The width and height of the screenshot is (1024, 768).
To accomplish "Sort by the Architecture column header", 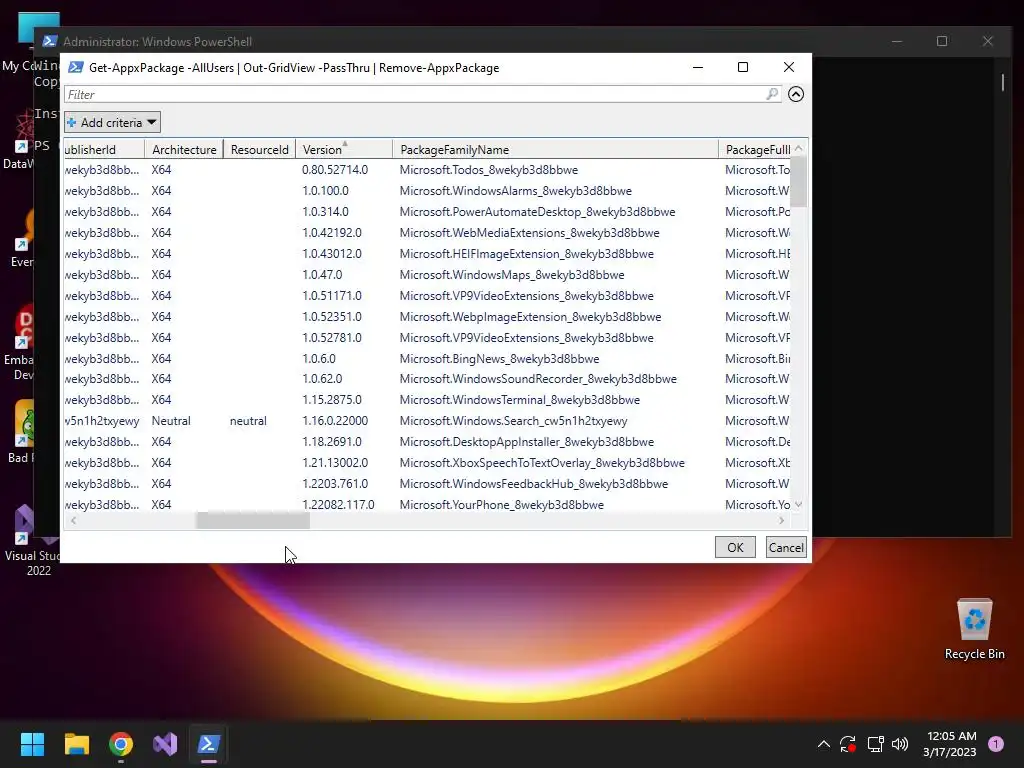I will pyautogui.click(x=184, y=150).
